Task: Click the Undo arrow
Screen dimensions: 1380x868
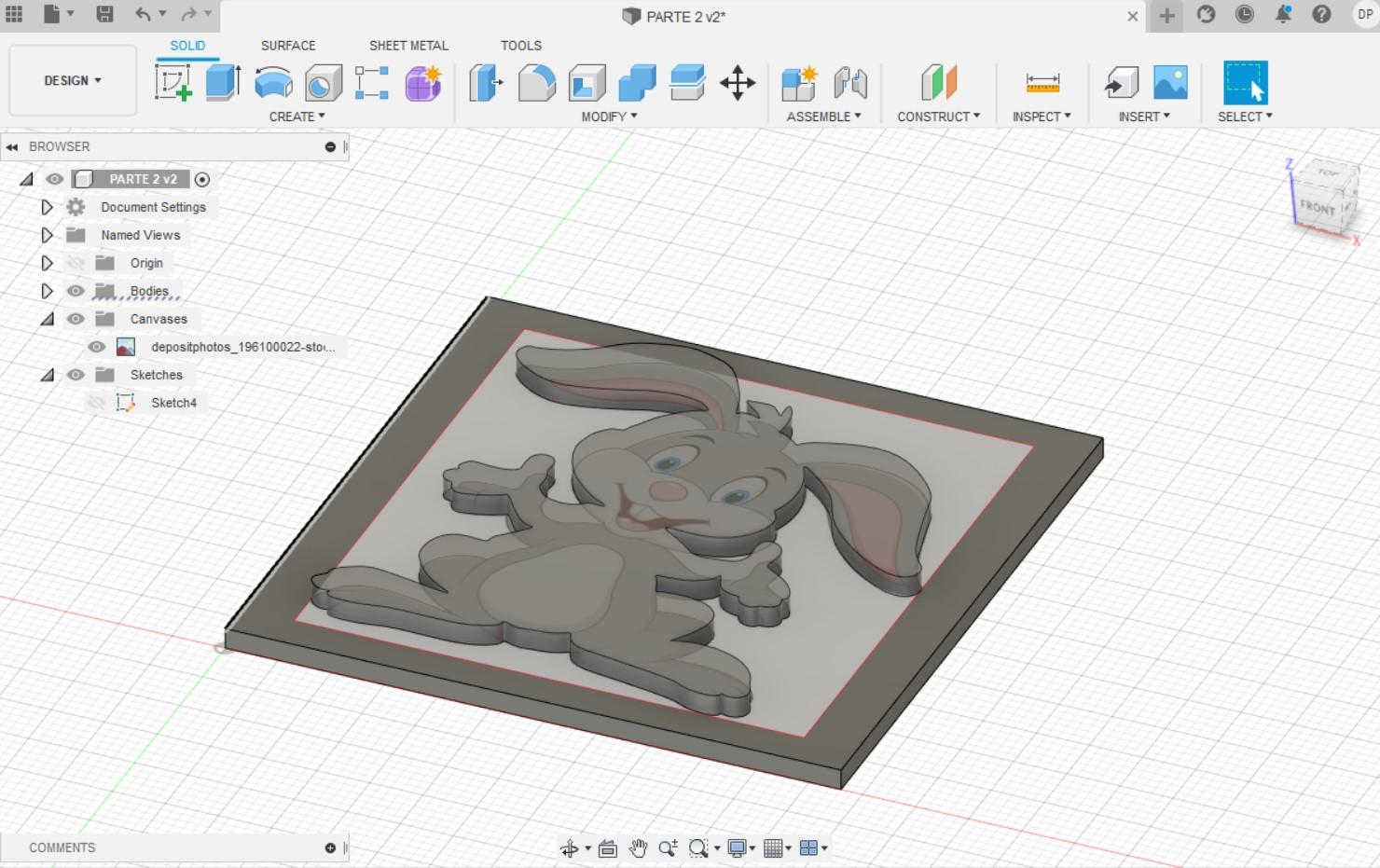Action: tap(143, 14)
